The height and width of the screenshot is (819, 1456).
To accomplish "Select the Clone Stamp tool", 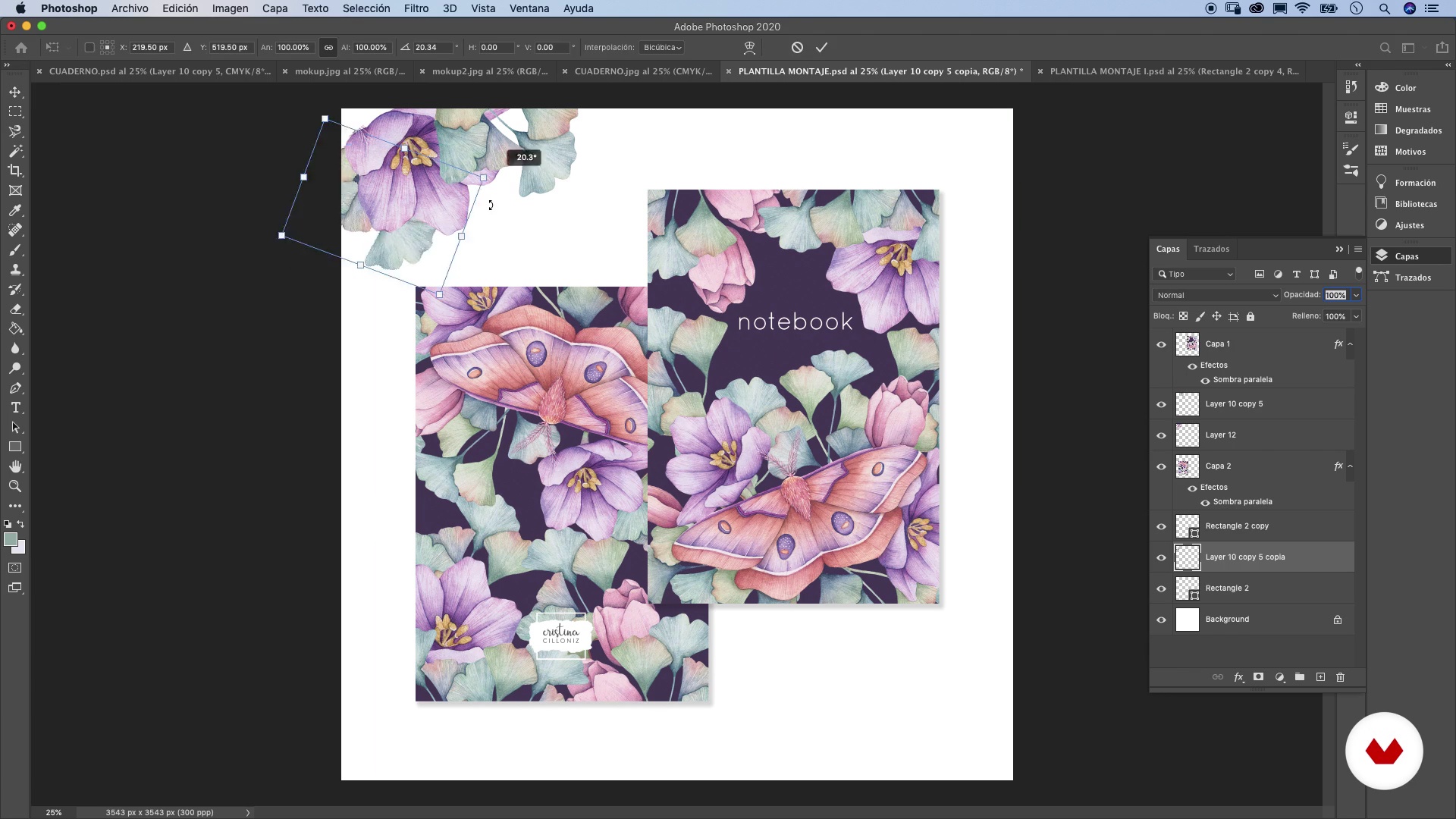I will coord(15,269).
